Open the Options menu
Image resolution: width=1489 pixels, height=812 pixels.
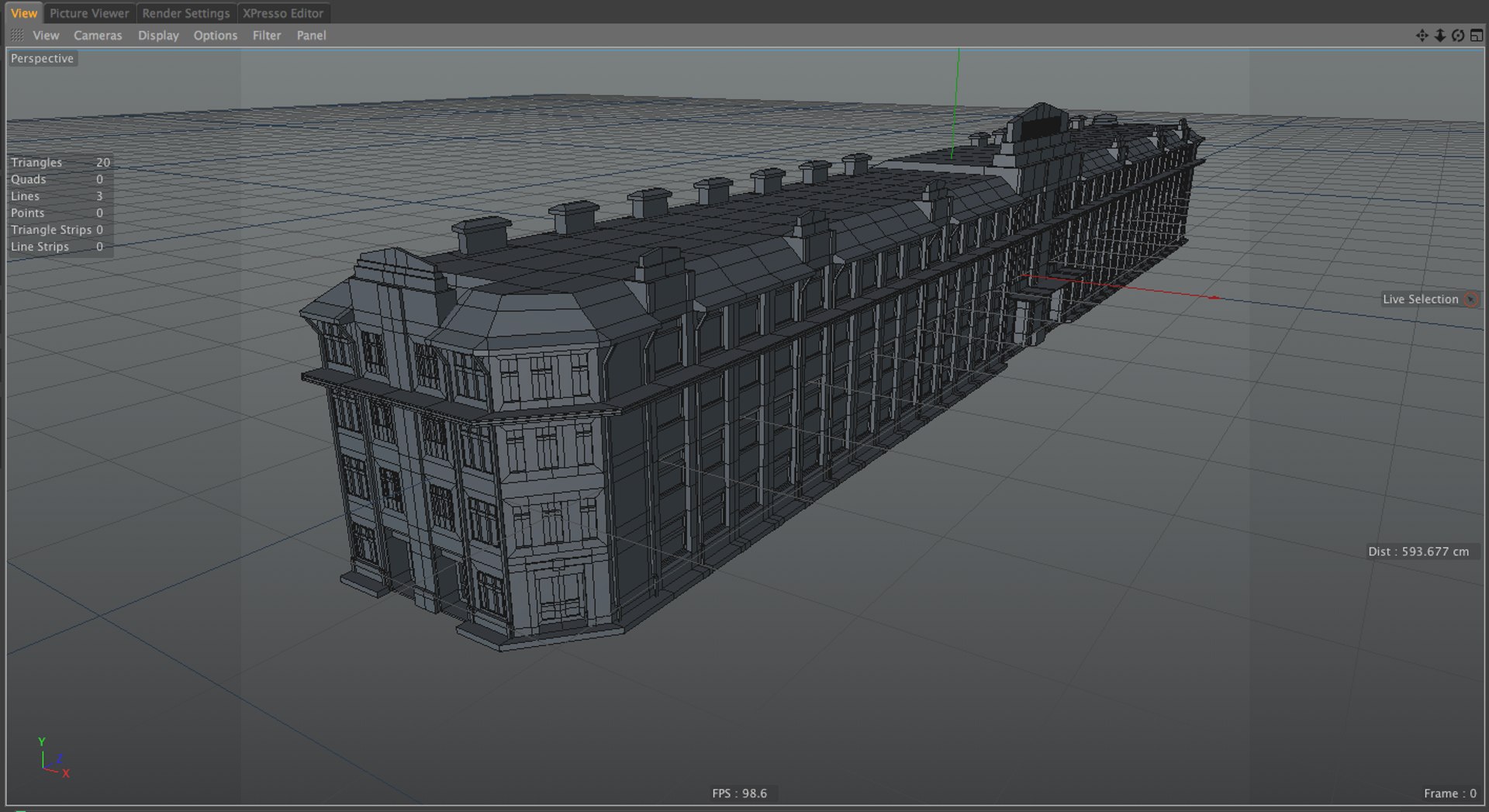tap(216, 36)
